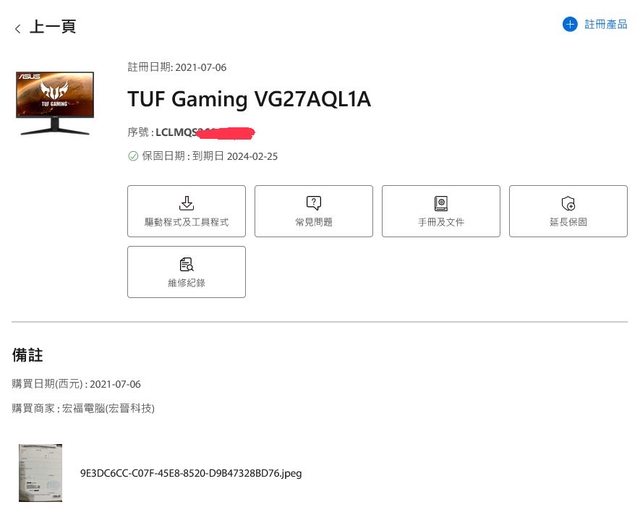640x515 pixels.
Task: Go back using the left chevron arrow
Action: 18,29
